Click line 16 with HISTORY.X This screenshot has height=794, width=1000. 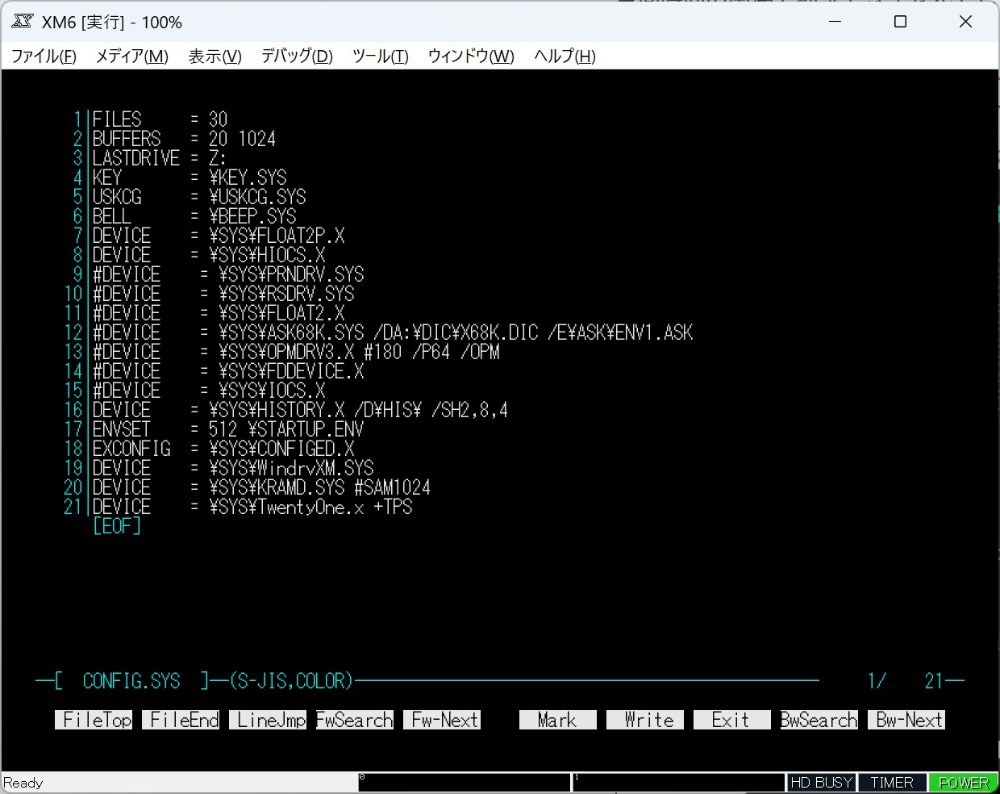point(300,410)
